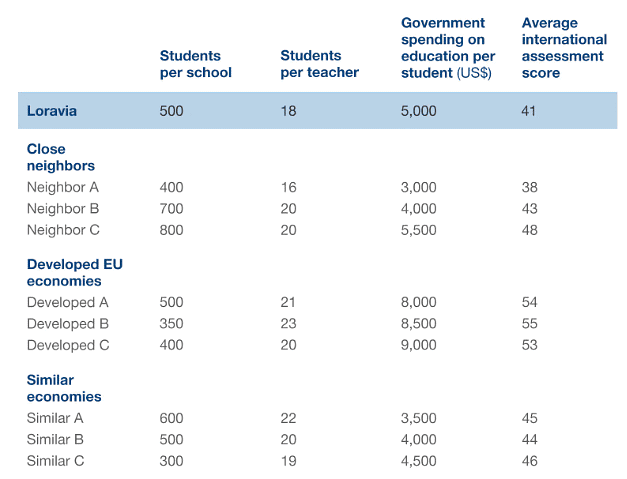Select the highlighted Loravia row label
This screenshot has height=479, width=627.
[x=52, y=111]
